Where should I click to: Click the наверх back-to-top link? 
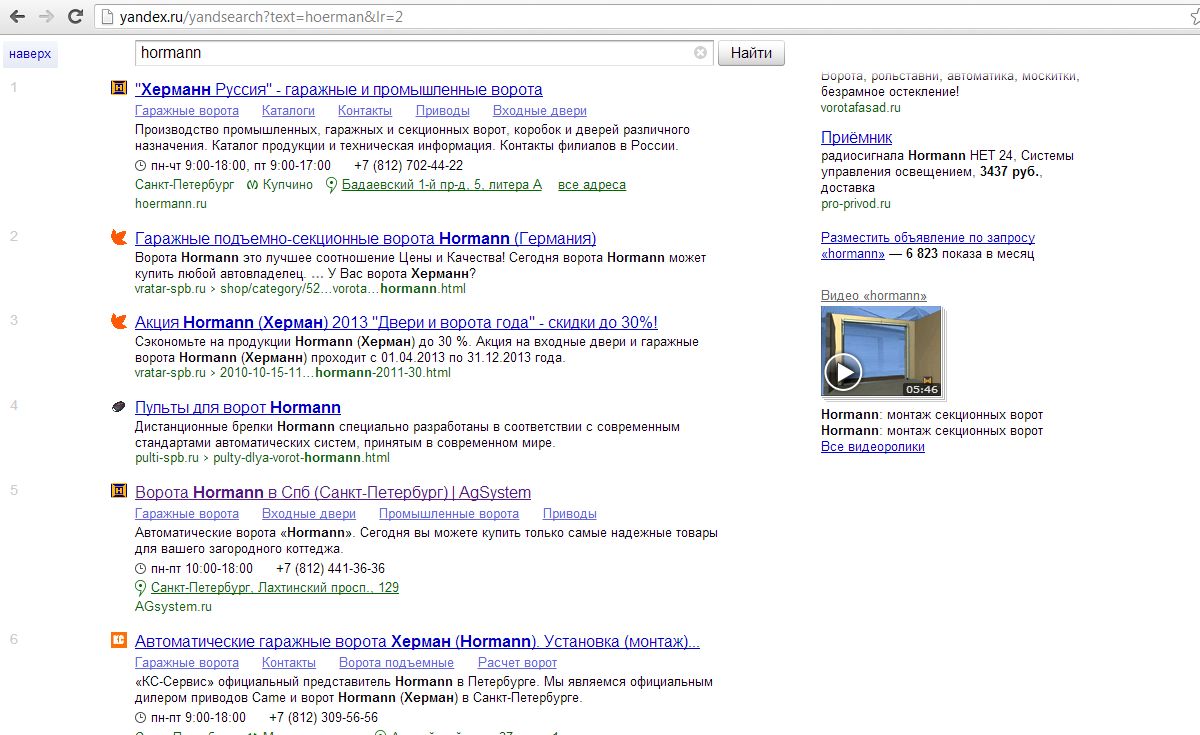click(x=30, y=53)
